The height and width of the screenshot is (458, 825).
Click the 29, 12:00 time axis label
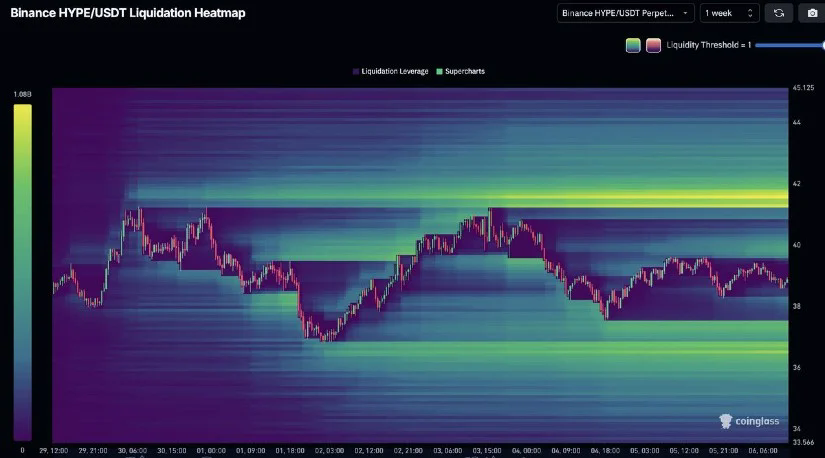pyautogui.click(x=54, y=451)
